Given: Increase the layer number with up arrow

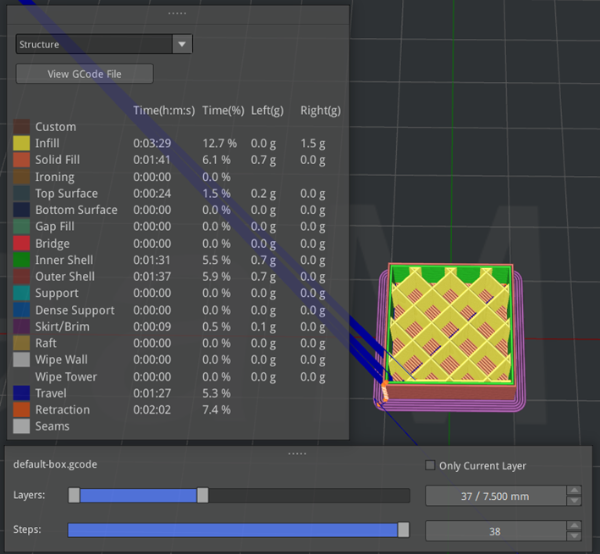Looking at the screenshot, I should click(x=573, y=491).
